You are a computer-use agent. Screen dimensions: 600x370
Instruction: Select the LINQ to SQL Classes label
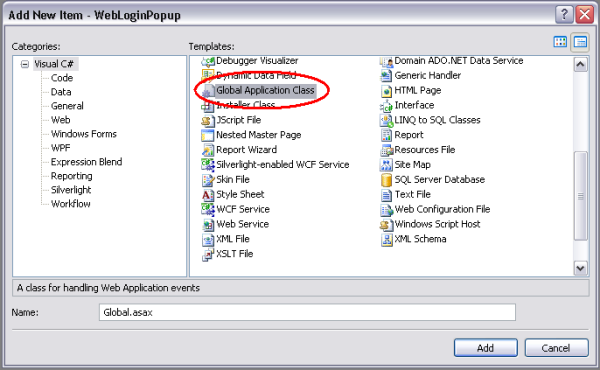[x=437, y=120]
